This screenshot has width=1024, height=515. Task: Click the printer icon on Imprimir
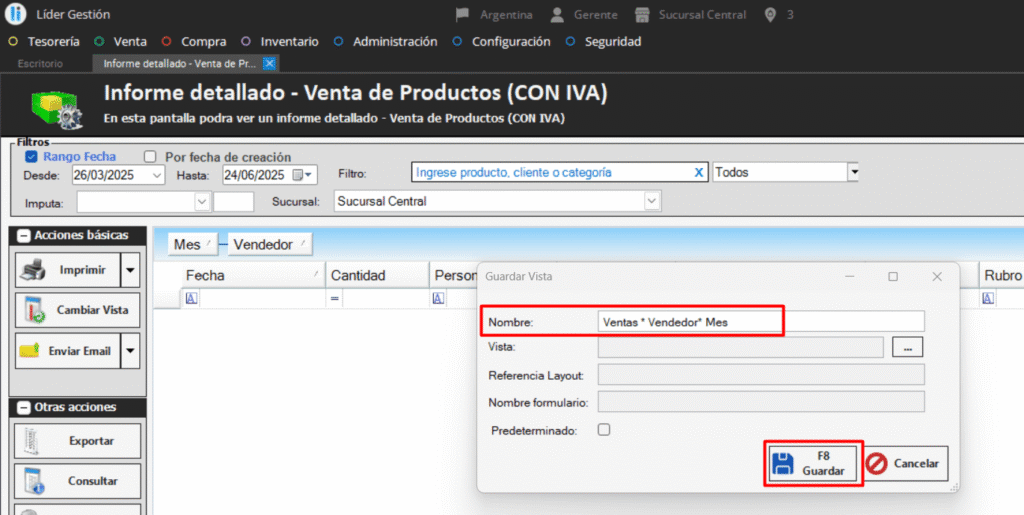click(33, 270)
